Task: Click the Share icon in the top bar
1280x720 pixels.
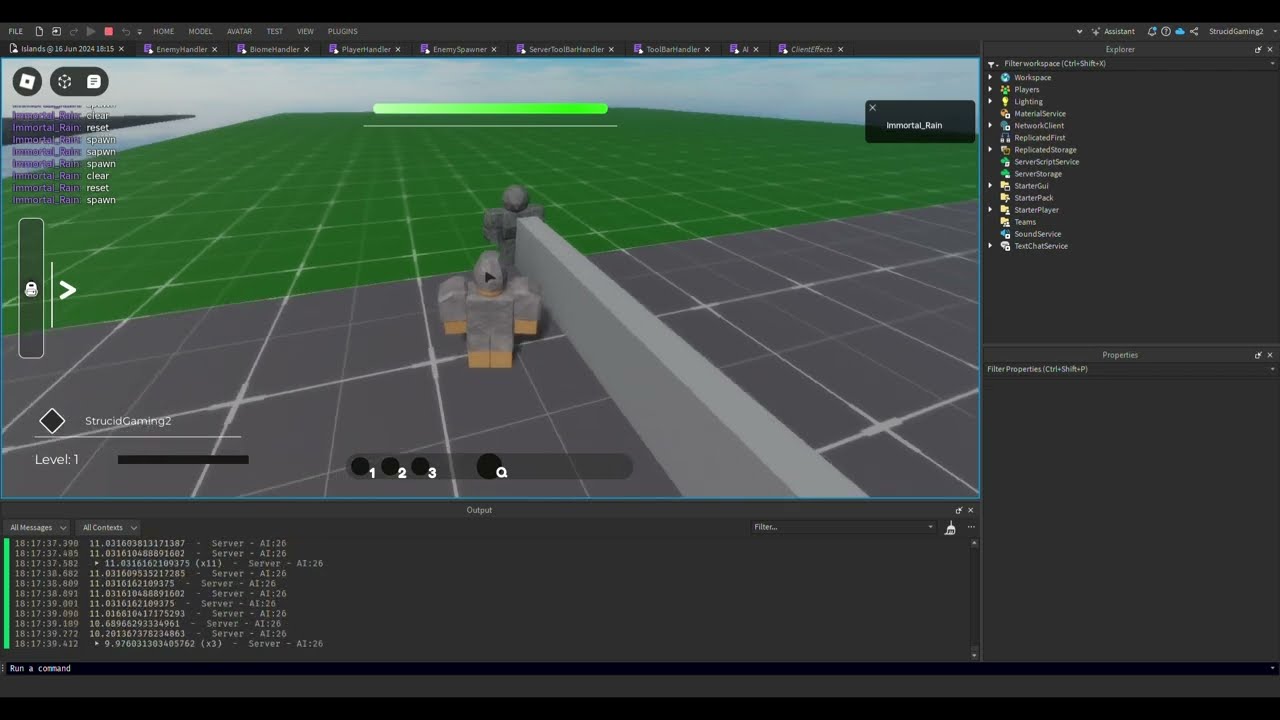Action: 1194,31
